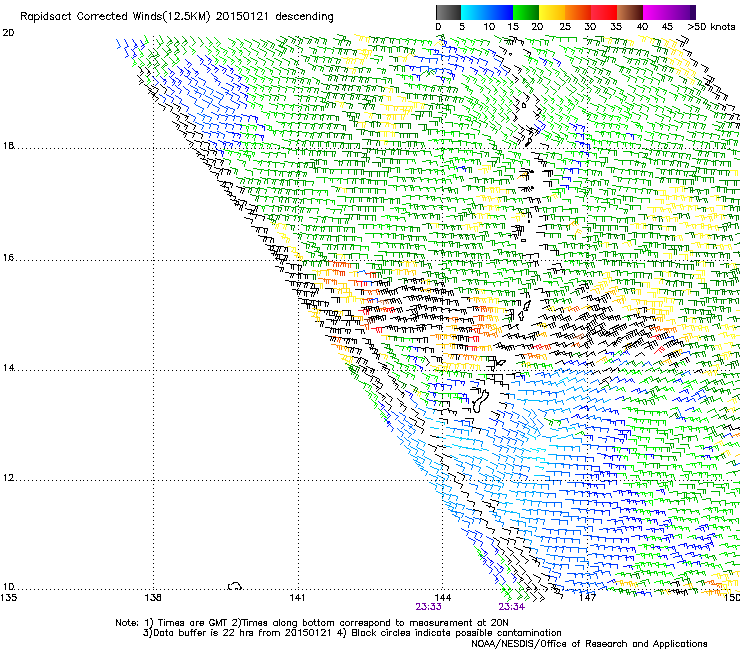Click the magenta 40-45 knots legend swatch

point(656,12)
